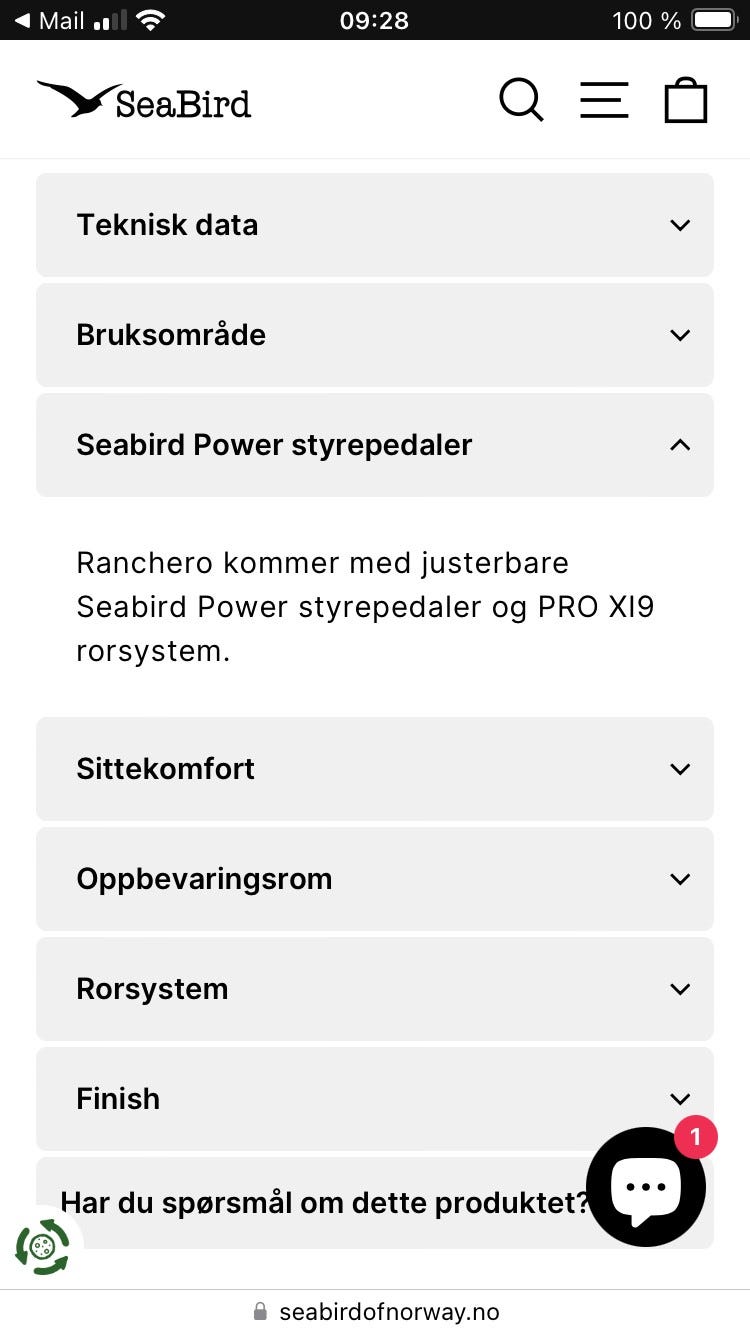Open the search magnifier icon
This screenshot has width=750, height=1334.
click(x=521, y=100)
